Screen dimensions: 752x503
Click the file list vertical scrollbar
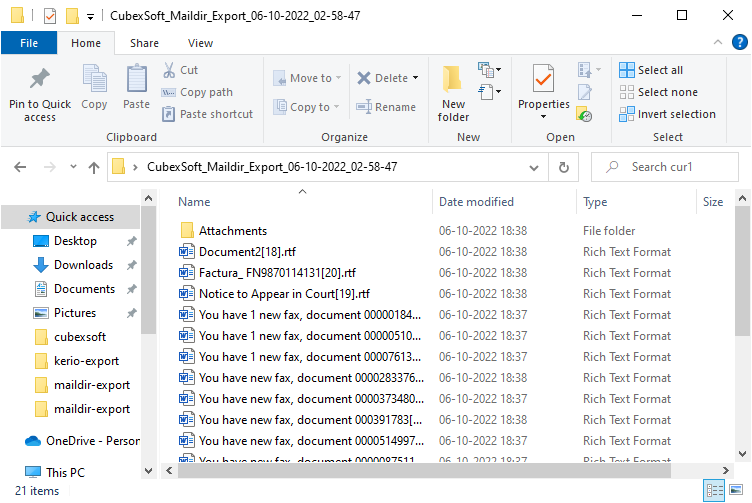(x=742, y=271)
